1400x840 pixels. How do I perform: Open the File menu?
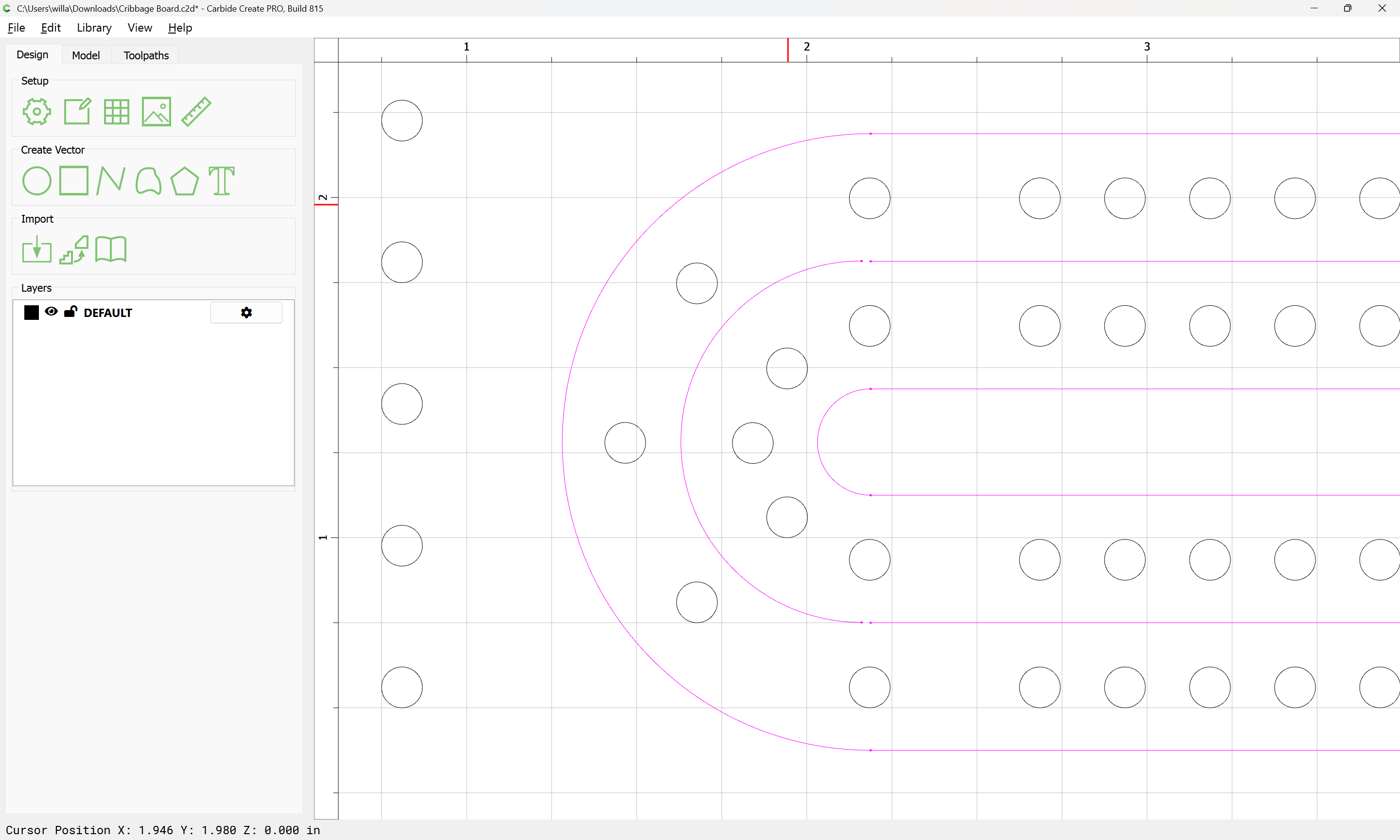pos(17,28)
